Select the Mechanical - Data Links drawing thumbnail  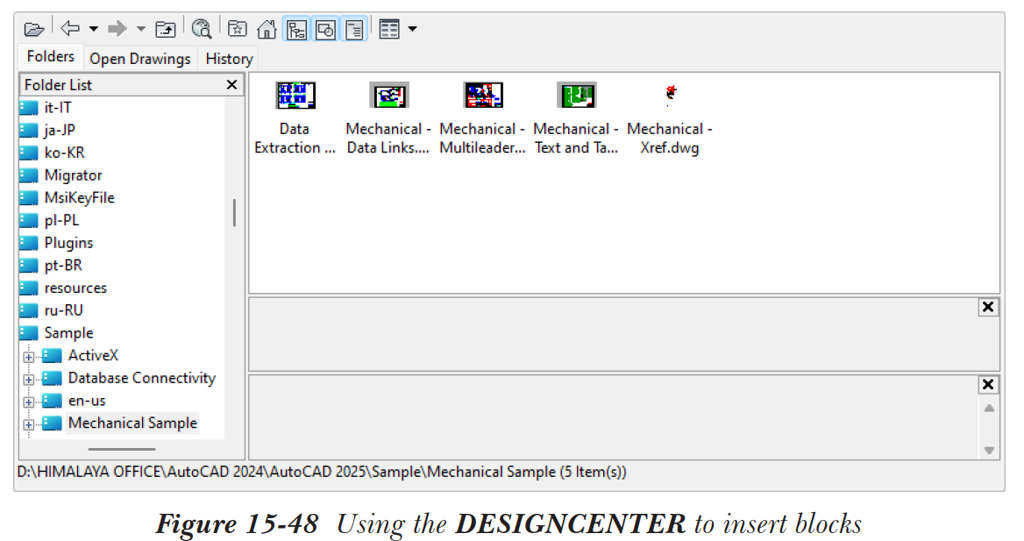coord(389,95)
